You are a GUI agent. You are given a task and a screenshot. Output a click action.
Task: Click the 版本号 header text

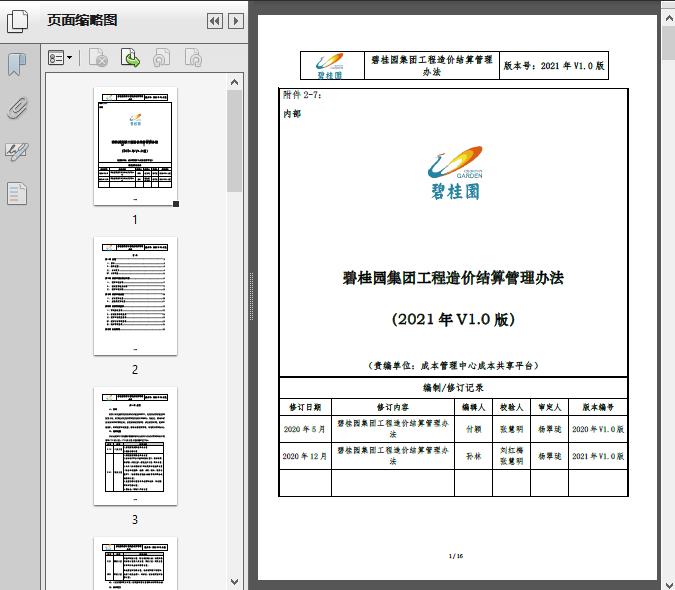(x=554, y=66)
